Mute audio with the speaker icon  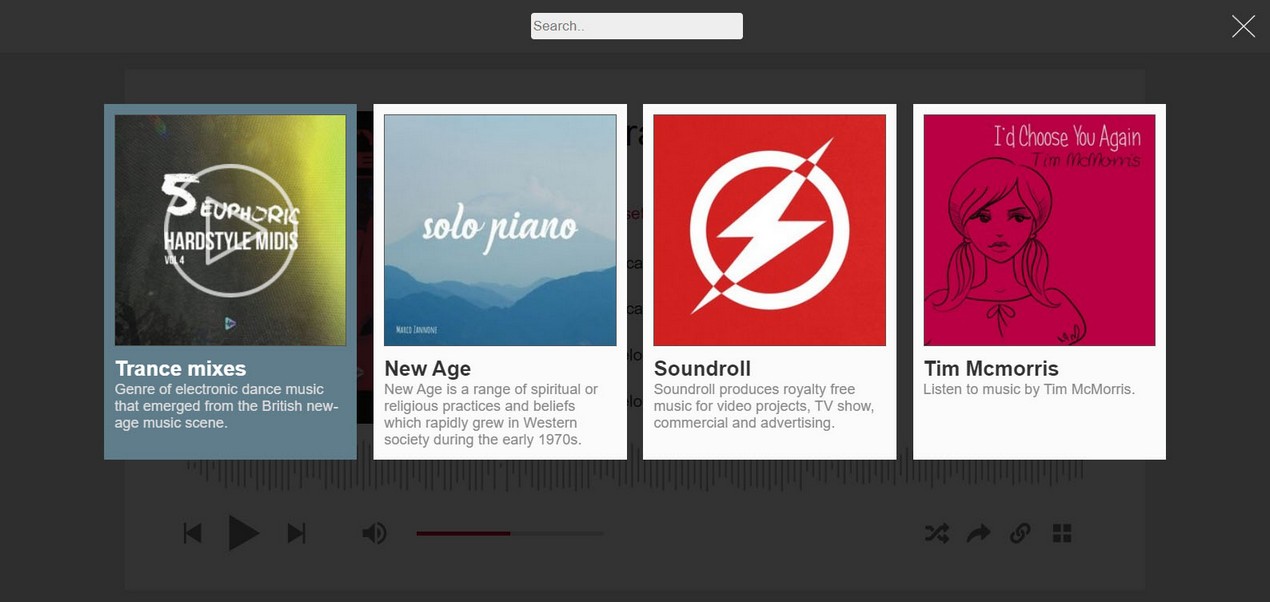click(374, 533)
